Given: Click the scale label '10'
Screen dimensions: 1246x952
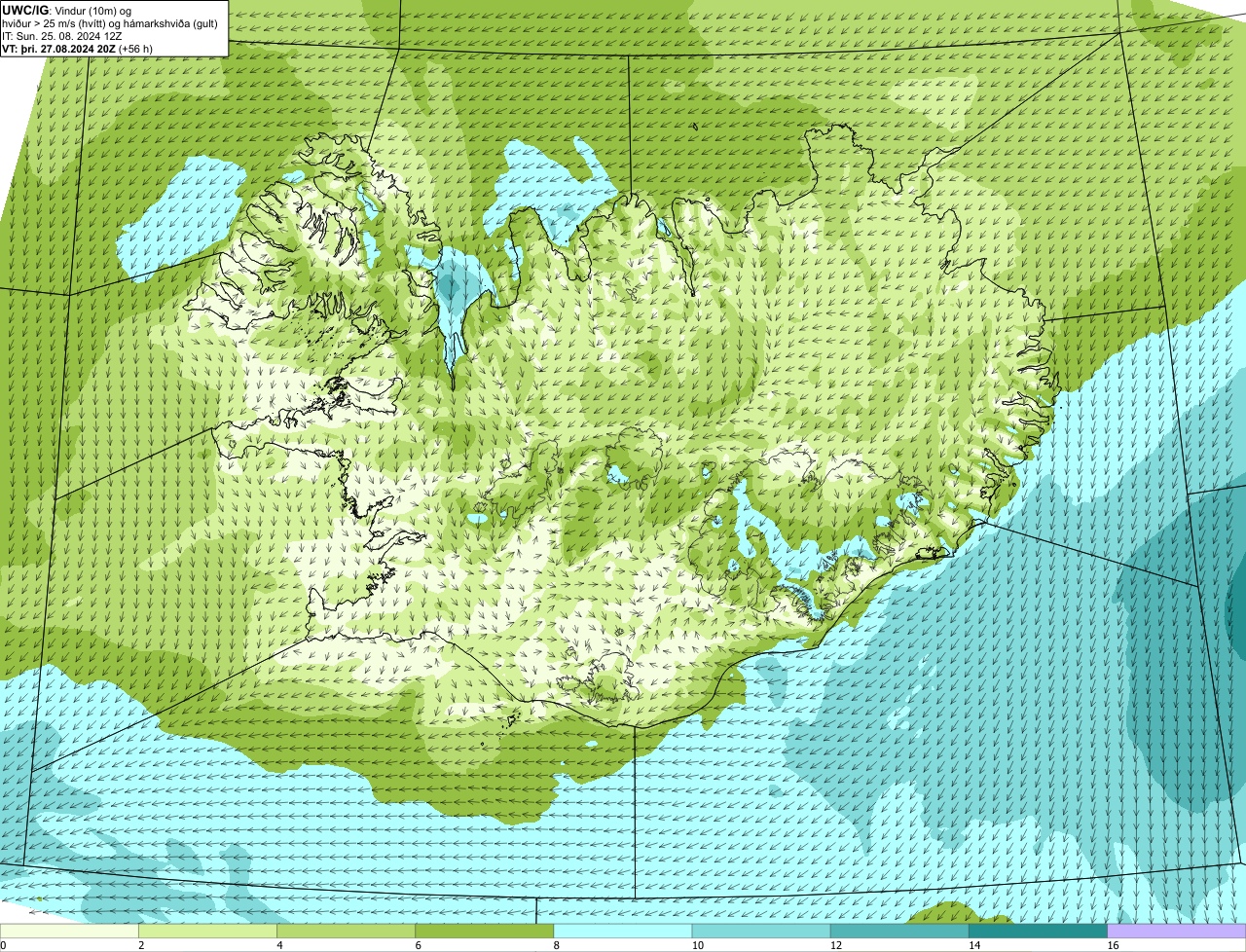Looking at the screenshot, I should [697, 945].
